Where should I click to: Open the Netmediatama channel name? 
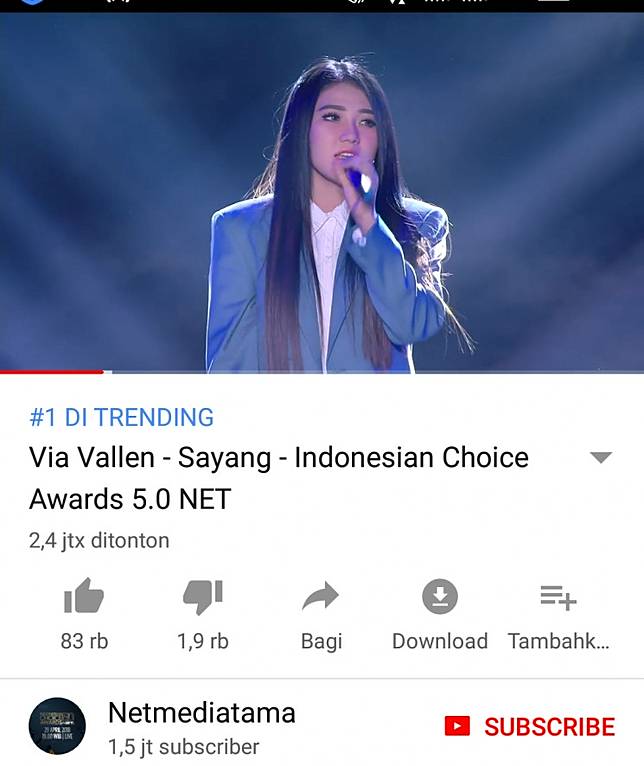click(202, 713)
